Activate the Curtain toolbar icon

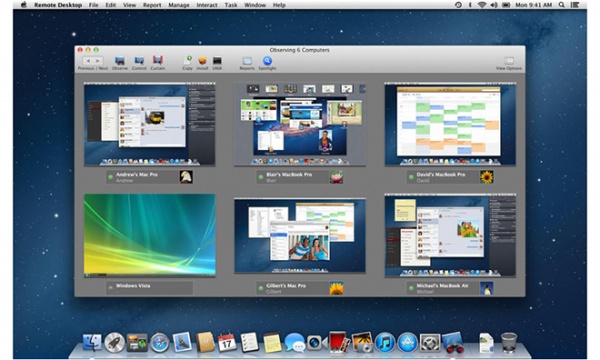click(x=158, y=61)
